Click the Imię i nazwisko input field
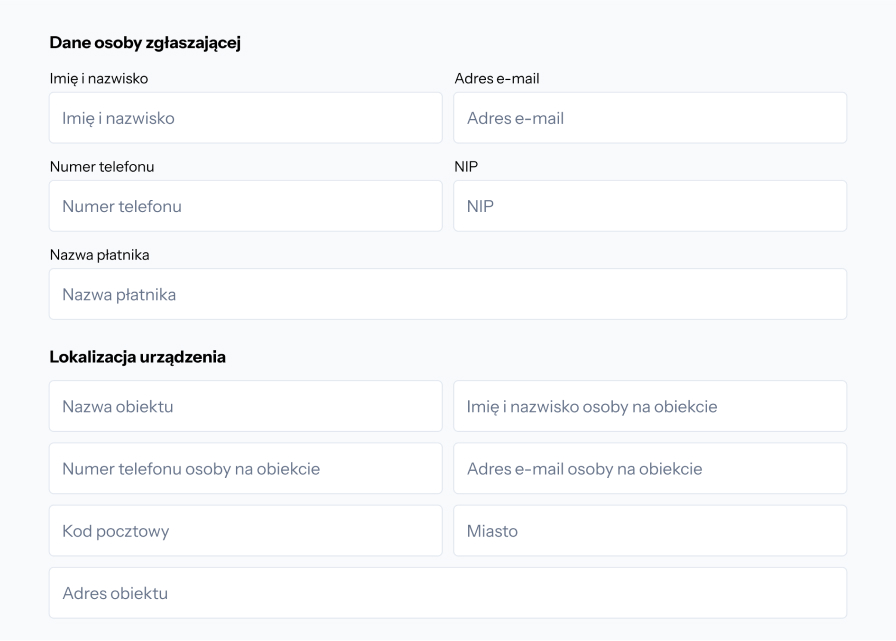This screenshot has width=896, height=641. 245,118
